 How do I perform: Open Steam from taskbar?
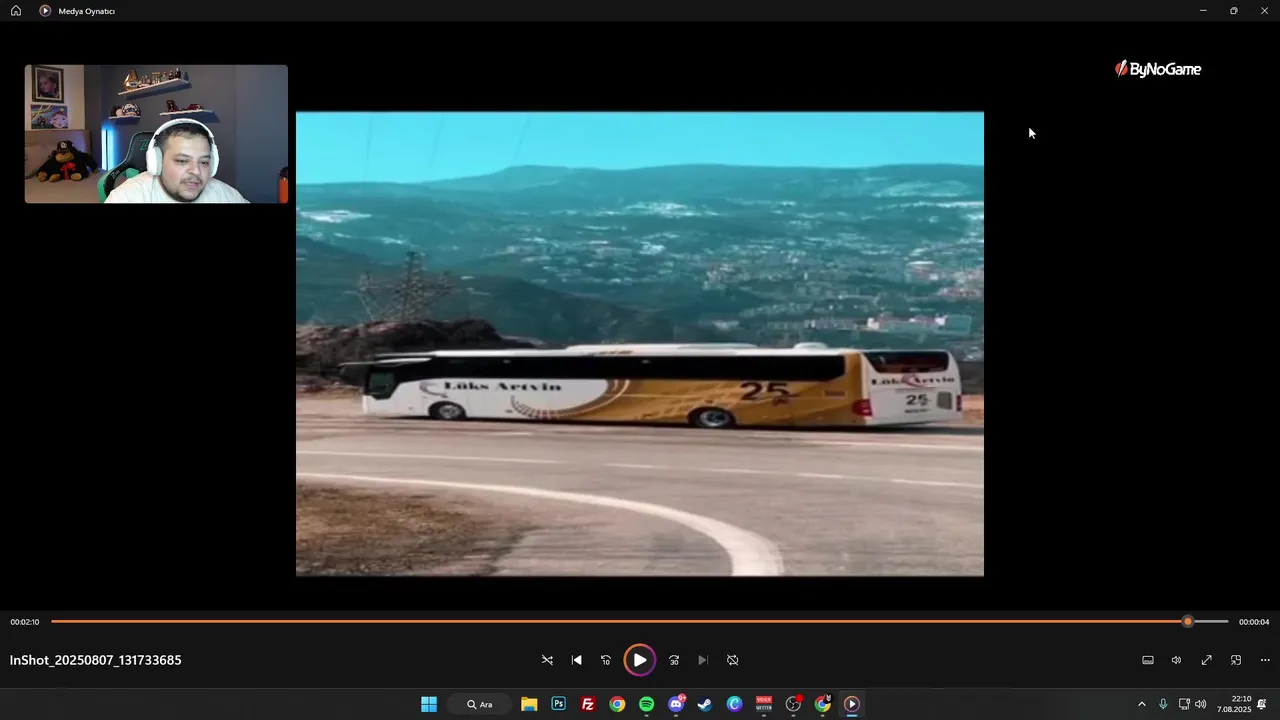tap(705, 704)
